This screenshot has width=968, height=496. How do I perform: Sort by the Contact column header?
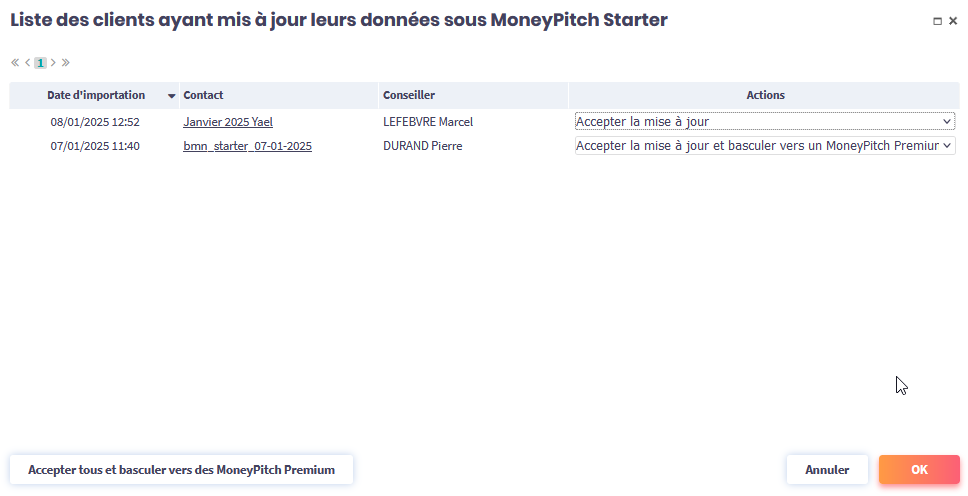point(203,95)
